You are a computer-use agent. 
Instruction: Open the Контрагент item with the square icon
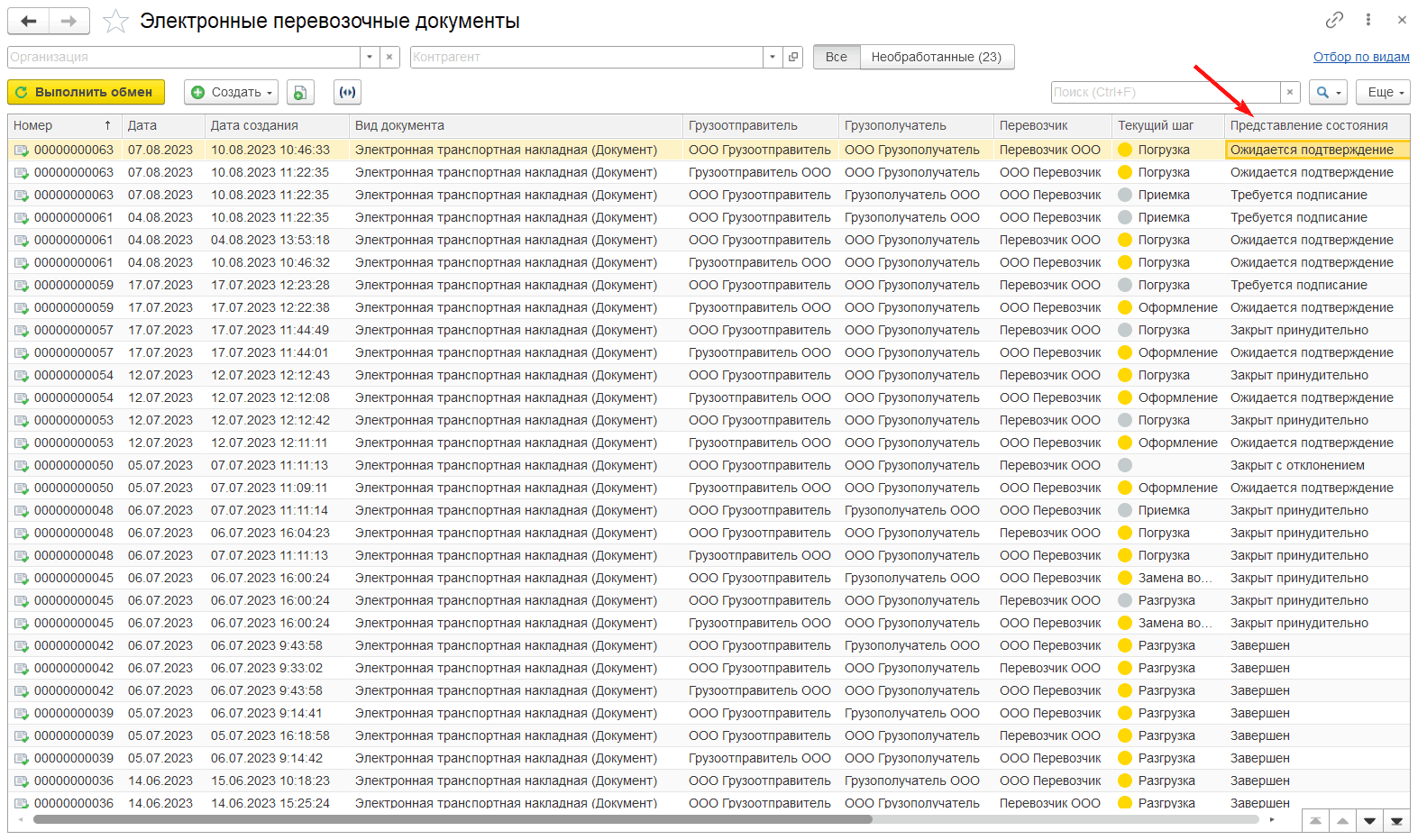[x=793, y=57]
